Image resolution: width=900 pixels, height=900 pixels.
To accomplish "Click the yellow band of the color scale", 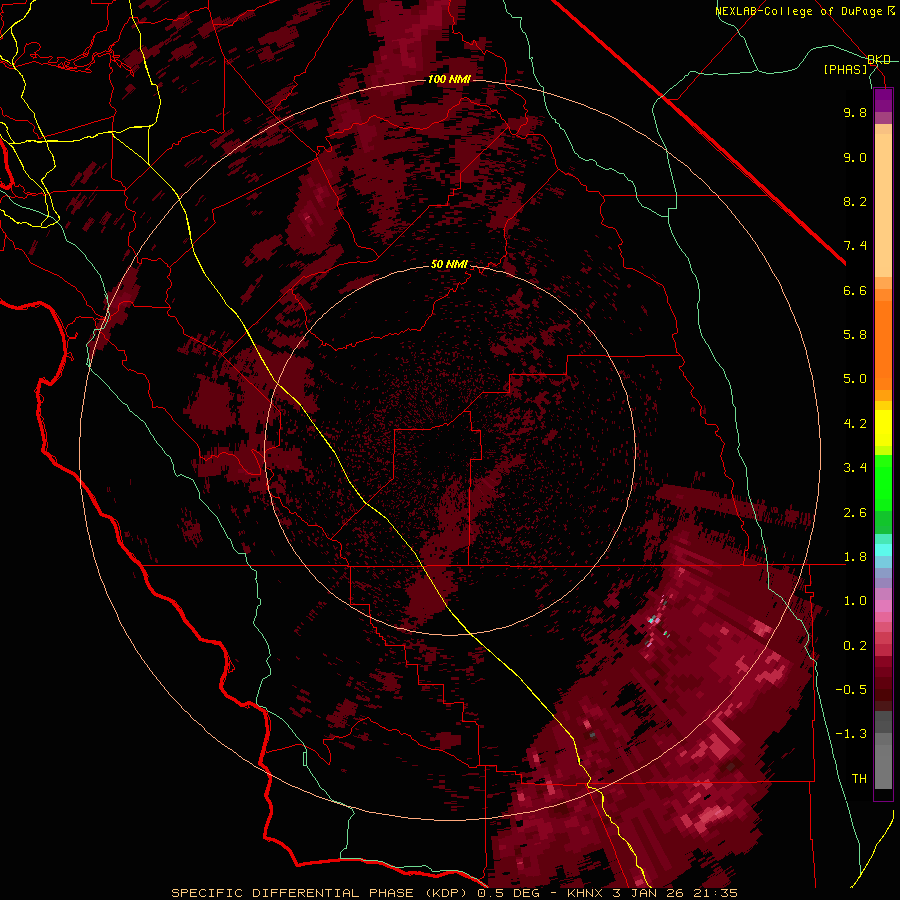I will (x=883, y=428).
